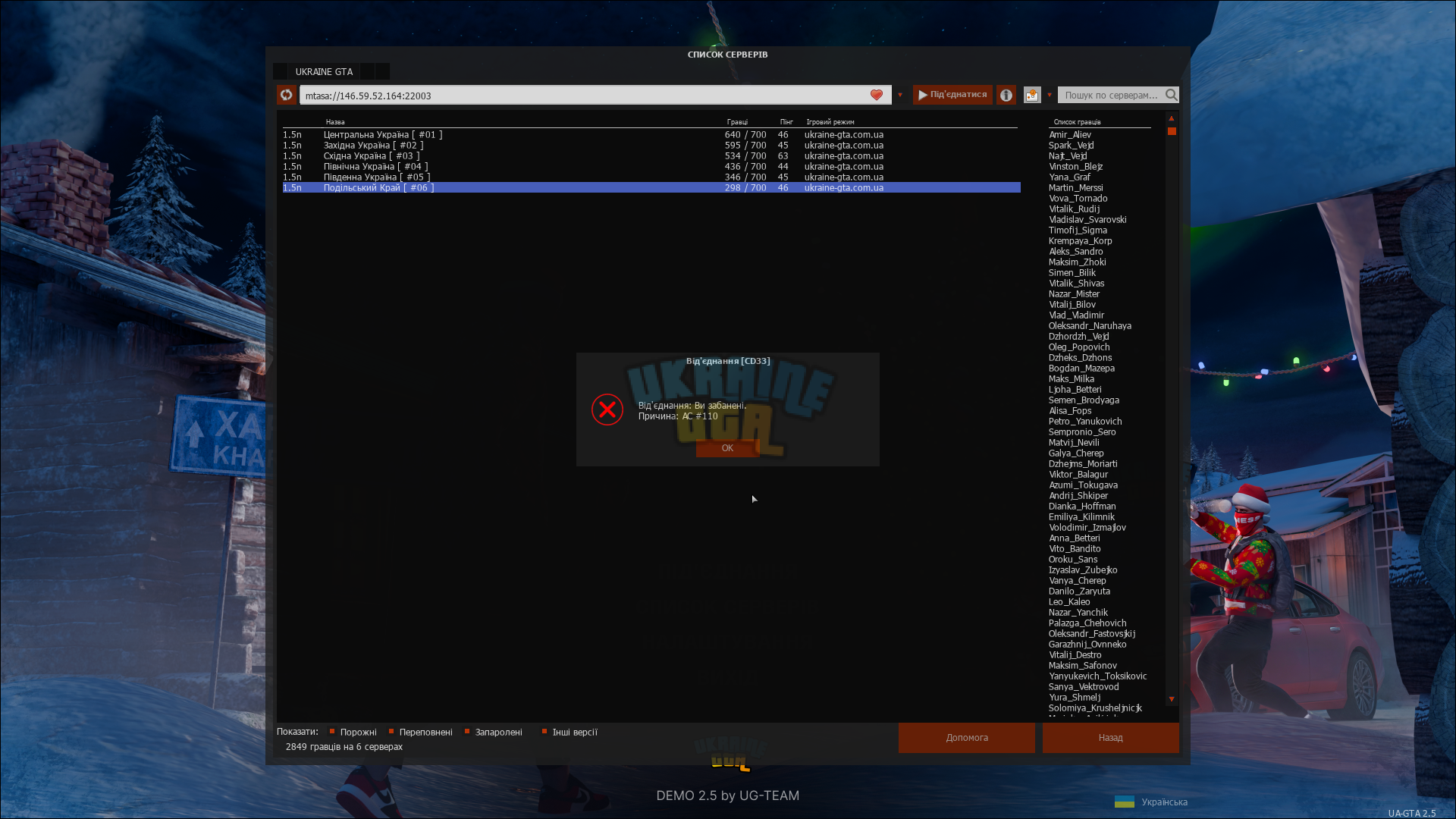The height and width of the screenshot is (819, 1456).
Task: Click player Yura_Shmelj in player list
Action: tap(1075, 698)
